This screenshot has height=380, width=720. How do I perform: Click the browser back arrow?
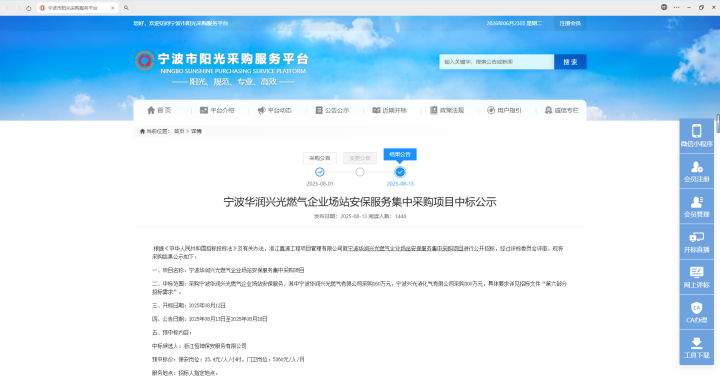coord(8,8)
